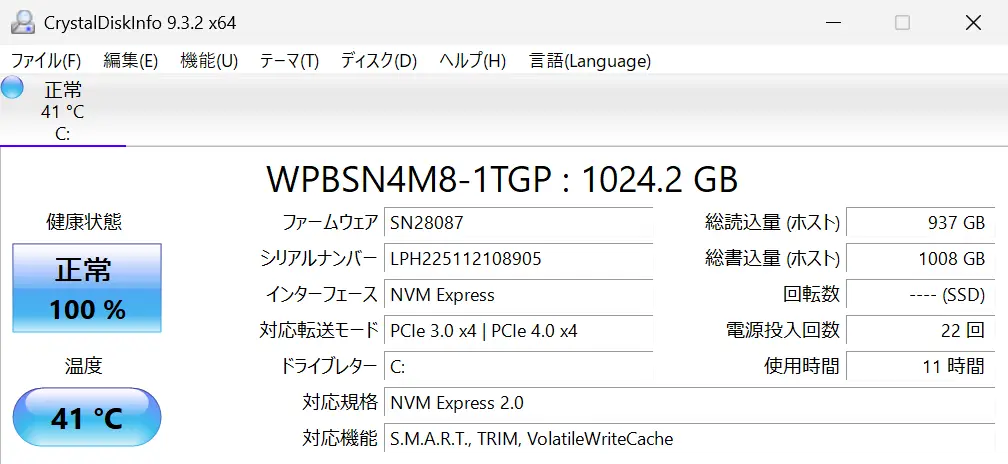Viewport: 1008px width, 464px height.
Task: Click the interface field NVM Express
Action: tap(518, 295)
